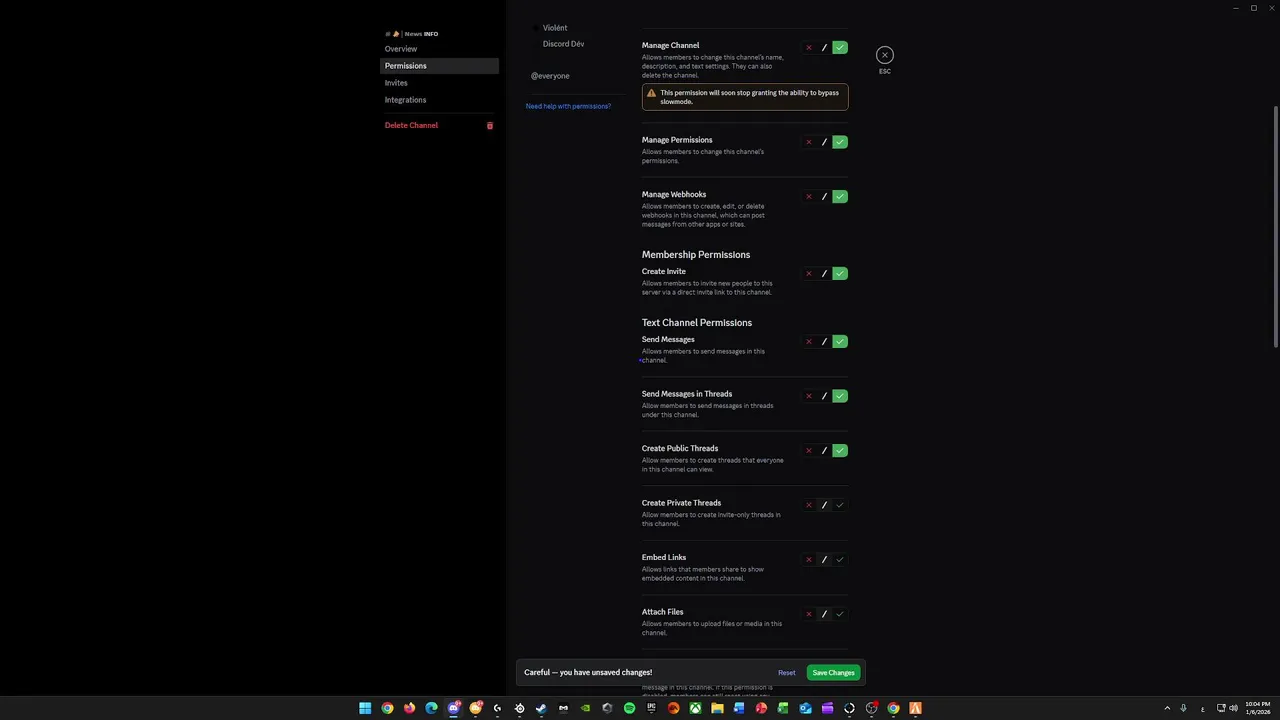1280x720 pixels.
Task: Set Create Public Threads to neutral
Action: coord(824,451)
